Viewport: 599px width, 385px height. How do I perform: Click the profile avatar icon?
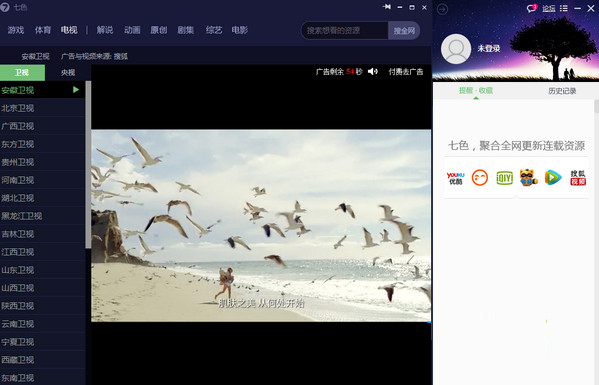pyautogui.click(x=456, y=49)
